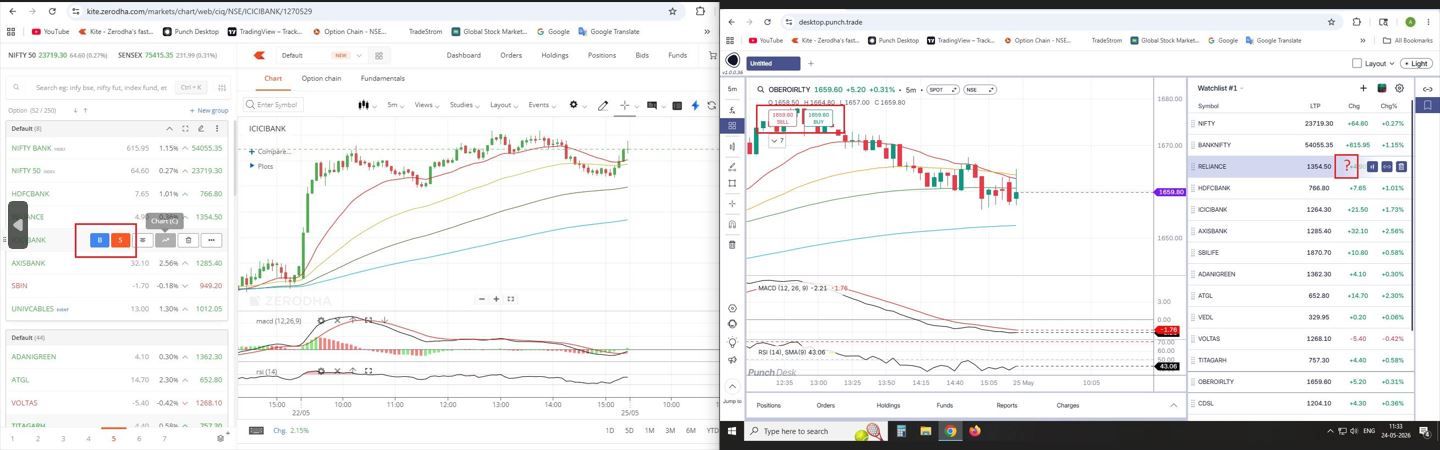The height and width of the screenshot is (450, 1440).
Task: Open chart settings gear in Kite toolbar
Action: pos(573,105)
